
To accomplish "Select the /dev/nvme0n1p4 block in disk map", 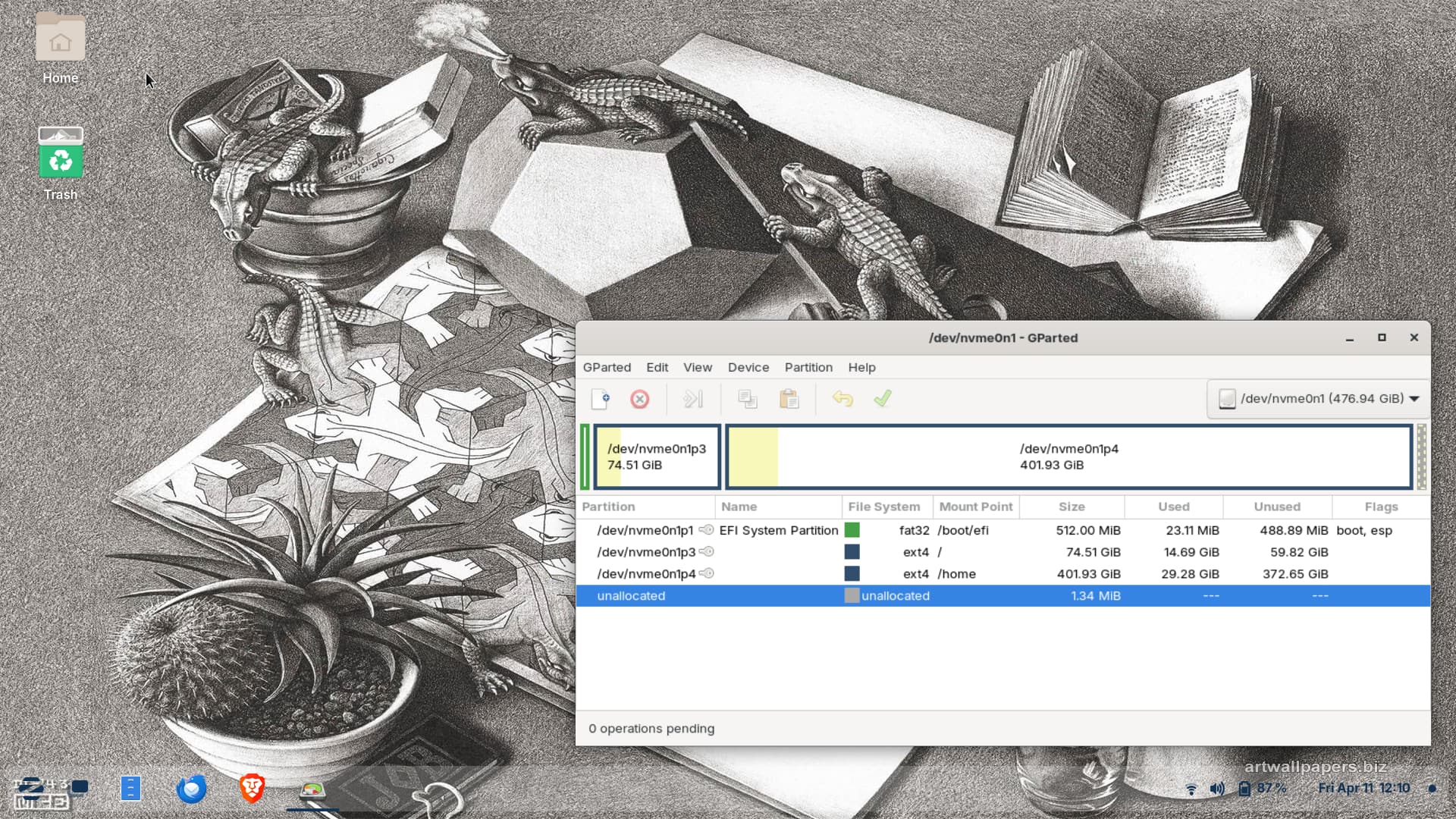I will tap(1069, 457).
